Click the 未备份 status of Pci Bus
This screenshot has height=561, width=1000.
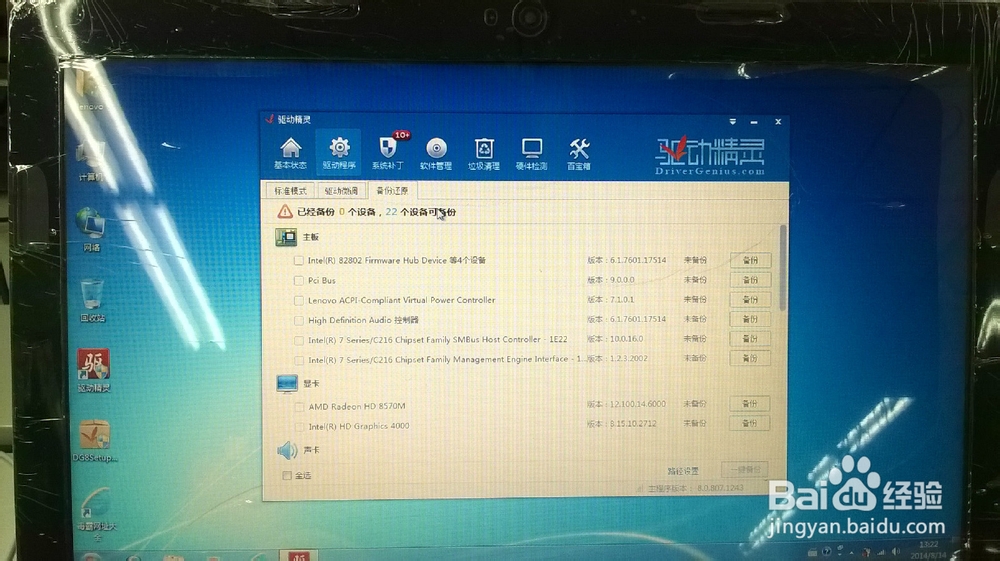coord(695,280)
